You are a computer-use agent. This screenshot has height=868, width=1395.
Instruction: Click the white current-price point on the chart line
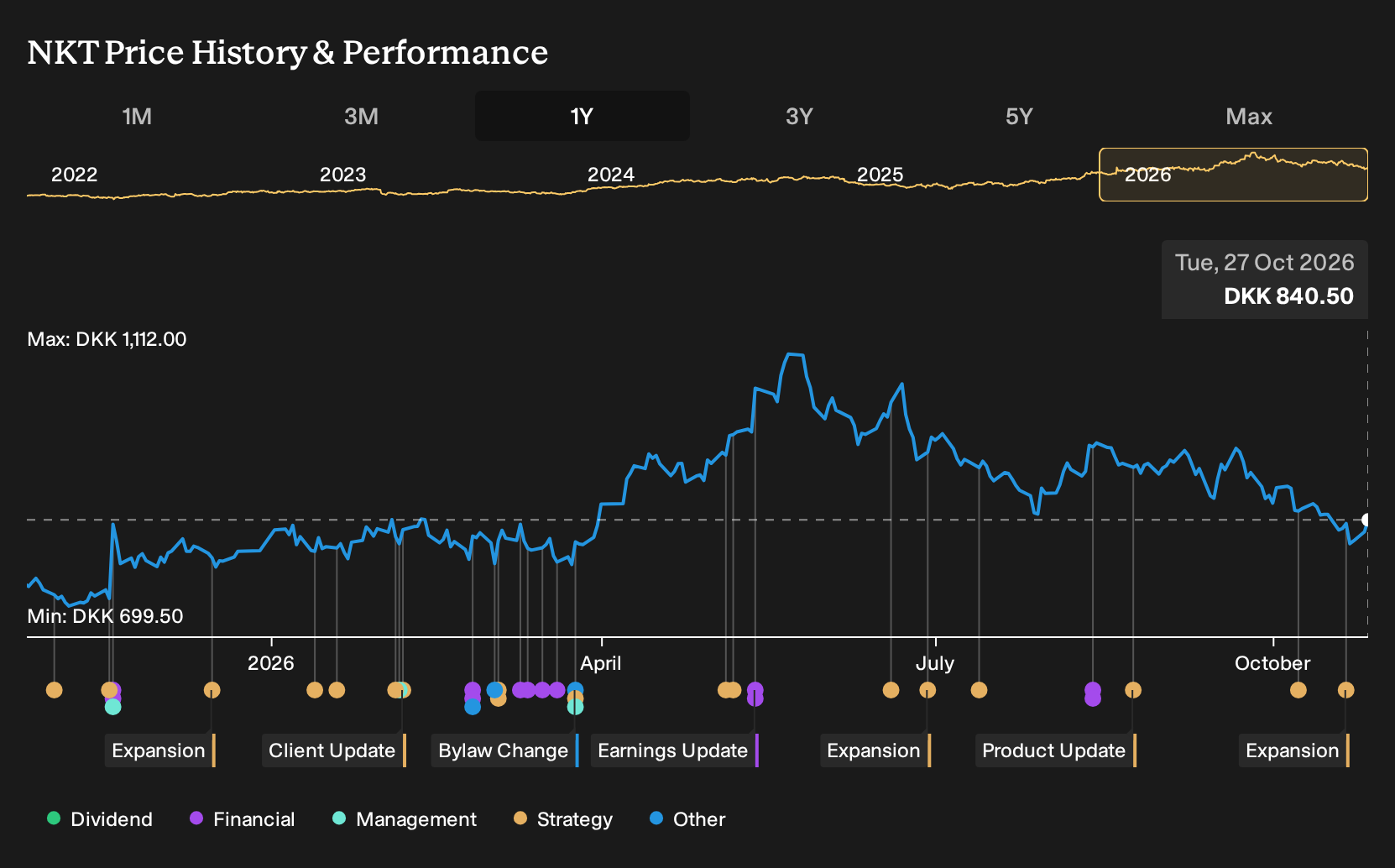point(1366,520)
